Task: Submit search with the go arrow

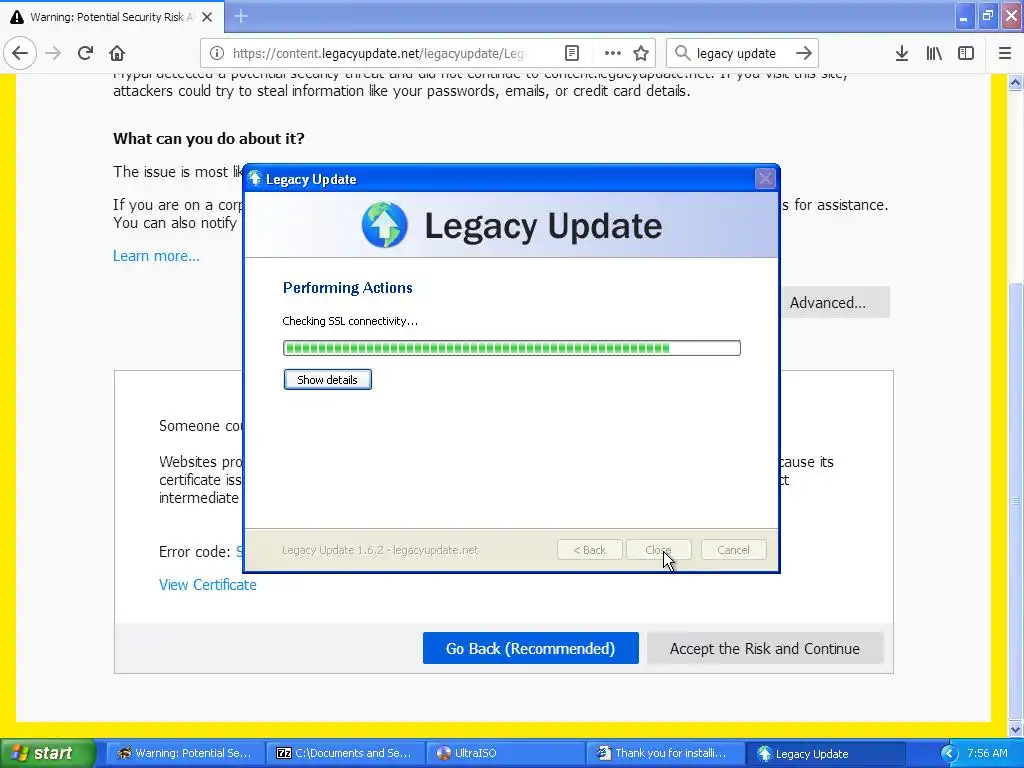Action: tap(804, 53)
